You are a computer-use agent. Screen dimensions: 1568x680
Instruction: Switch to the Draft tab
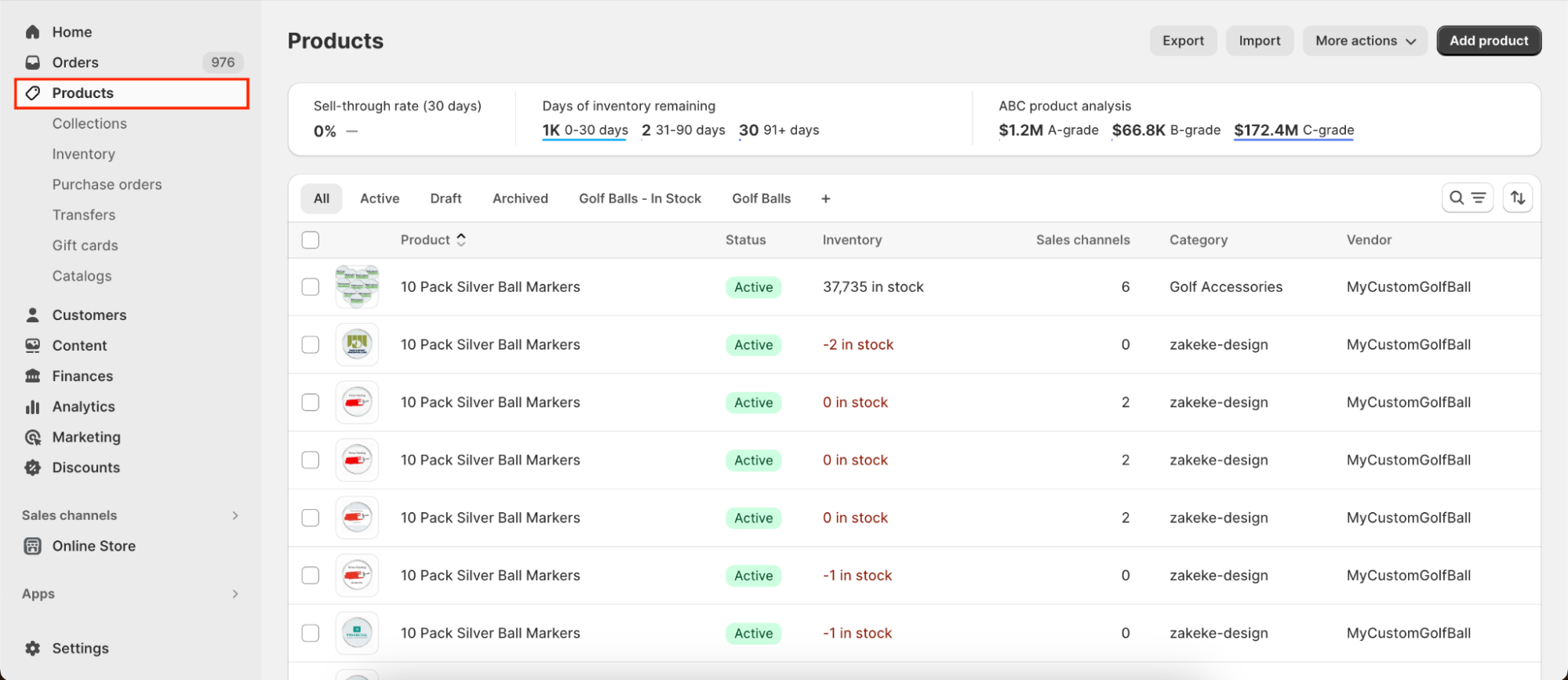[446, 199]
